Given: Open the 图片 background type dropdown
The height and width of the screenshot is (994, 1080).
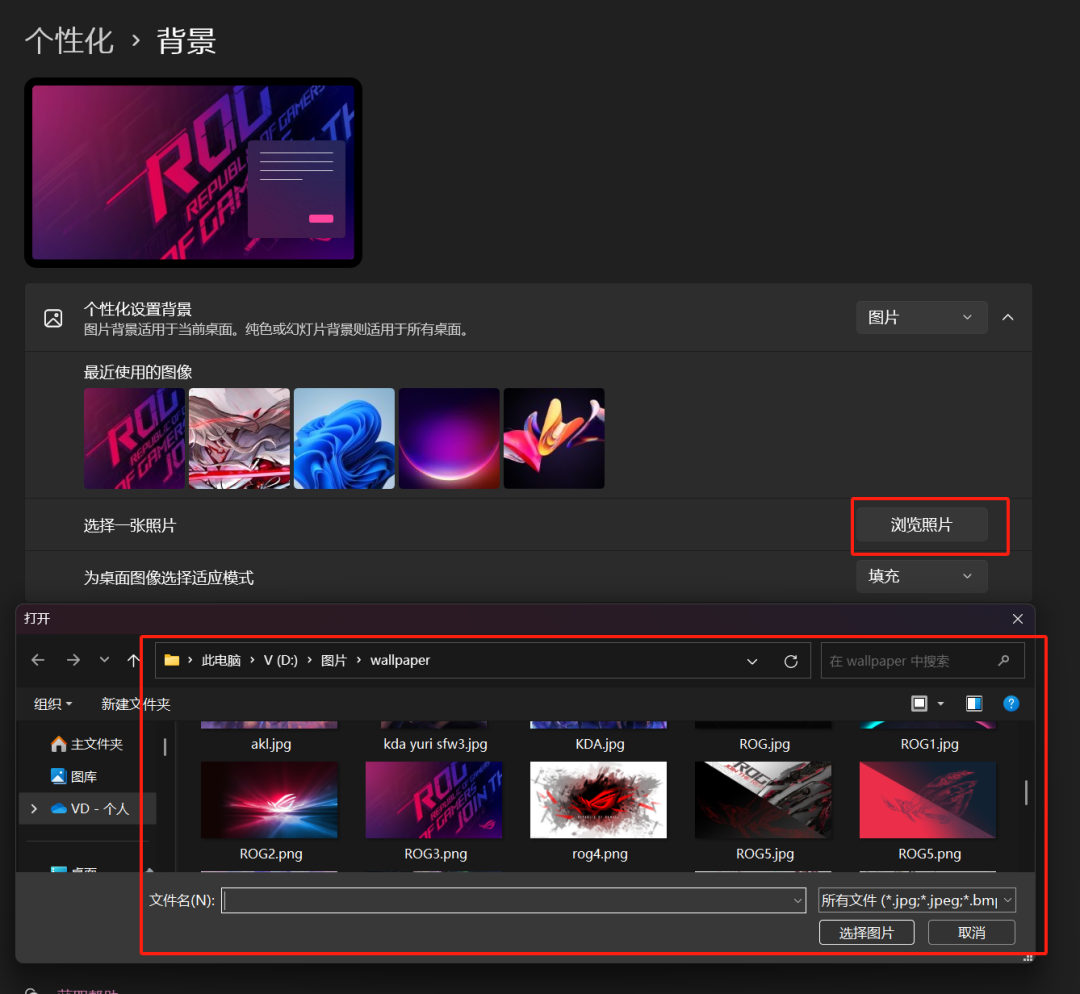Looking at the screenshot, I should coord(922,318).
